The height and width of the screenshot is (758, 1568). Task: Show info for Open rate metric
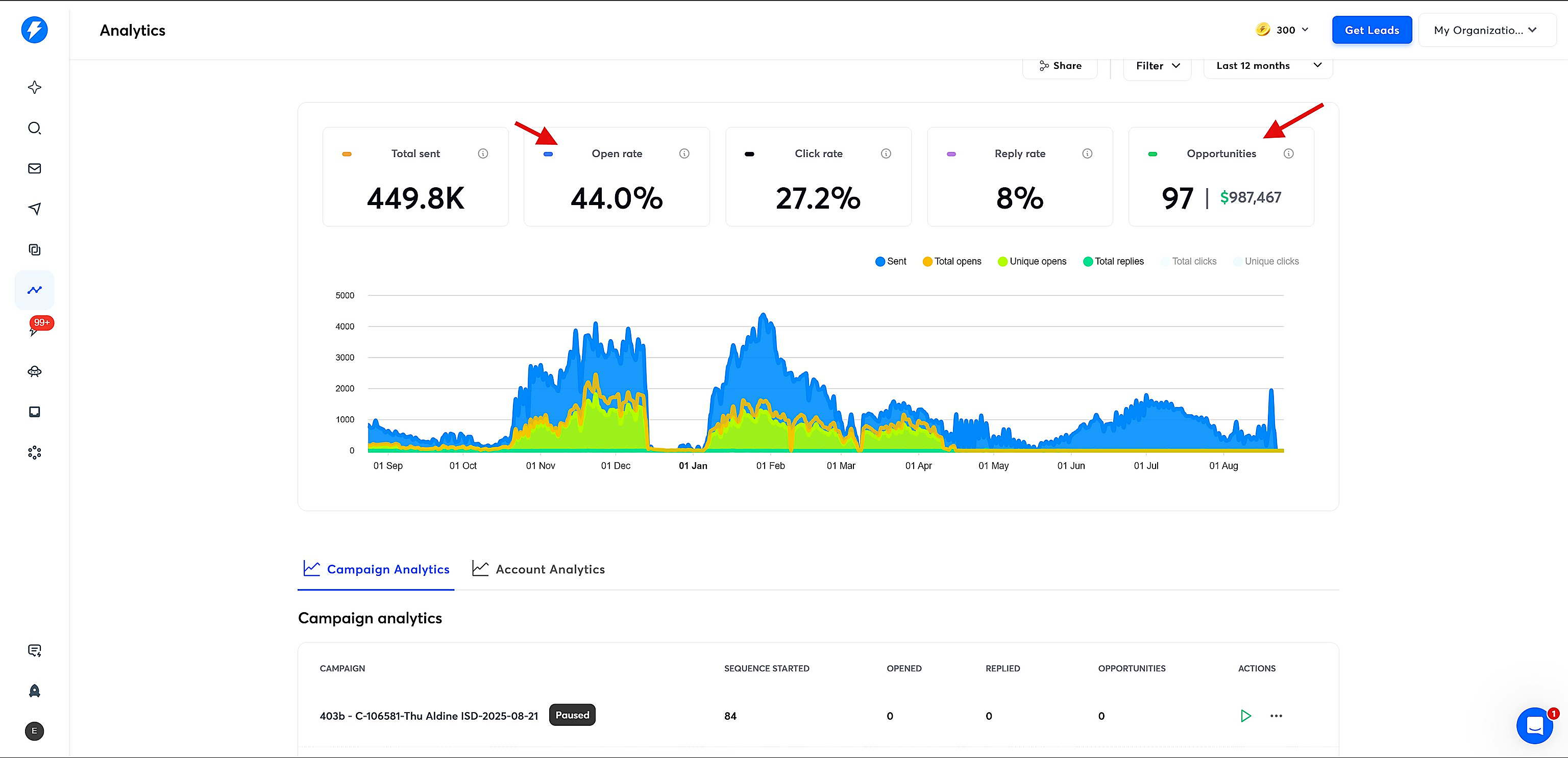coord(684,154)
